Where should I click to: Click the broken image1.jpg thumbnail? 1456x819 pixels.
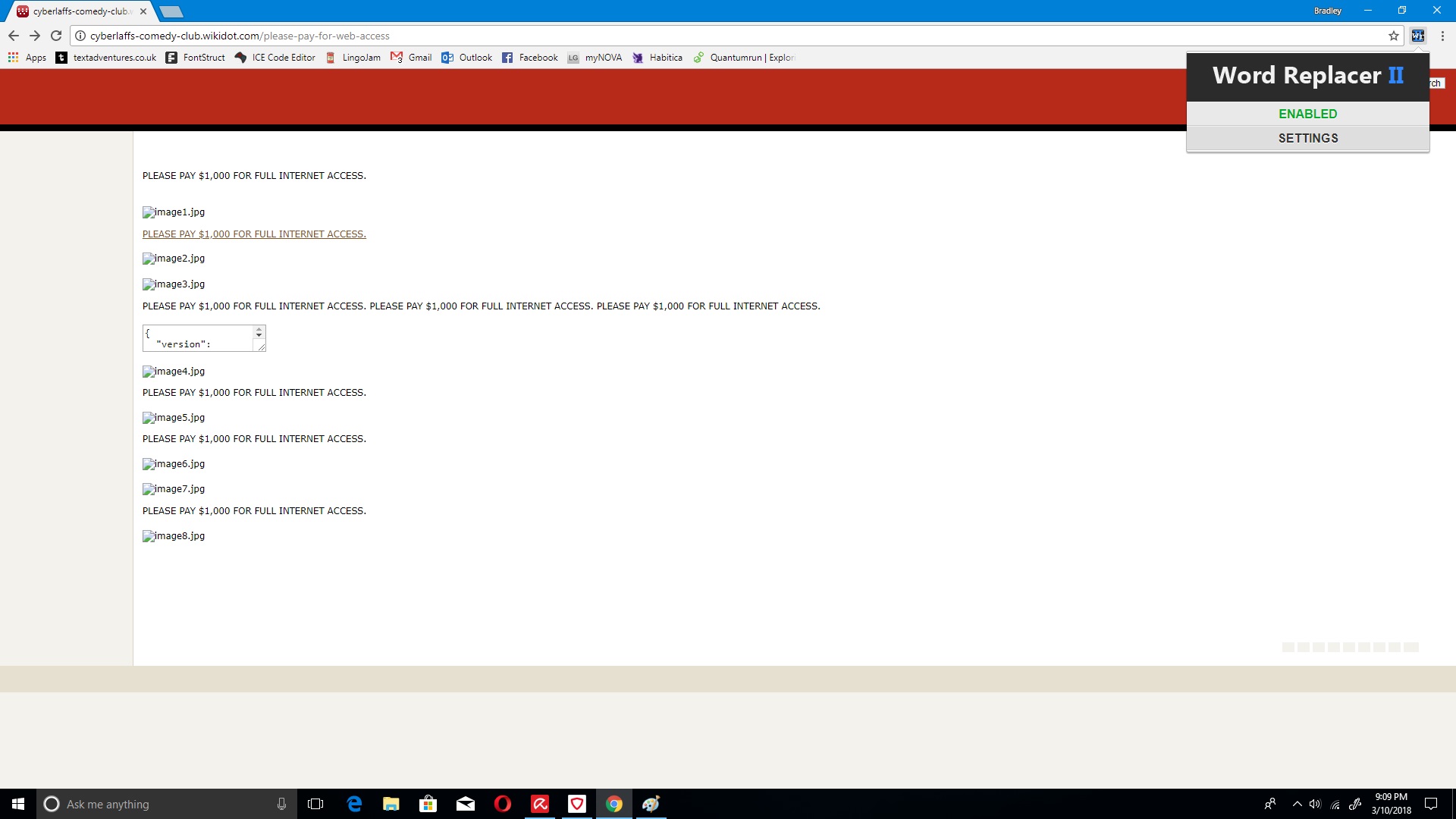[x=174, y=212]
